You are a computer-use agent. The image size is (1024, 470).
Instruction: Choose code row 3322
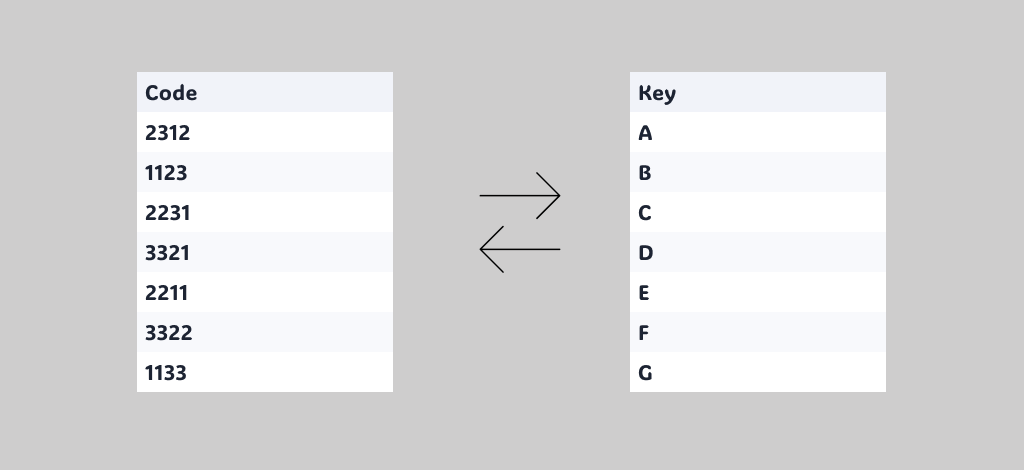click(264, 332)
